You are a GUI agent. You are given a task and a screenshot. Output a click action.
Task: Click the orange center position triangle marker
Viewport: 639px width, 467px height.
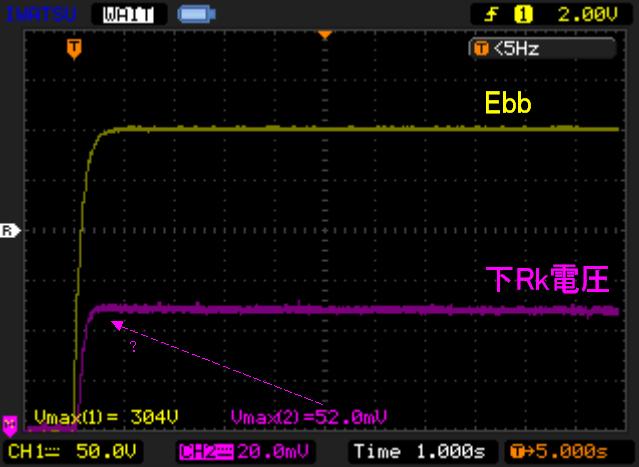[324, 35]
